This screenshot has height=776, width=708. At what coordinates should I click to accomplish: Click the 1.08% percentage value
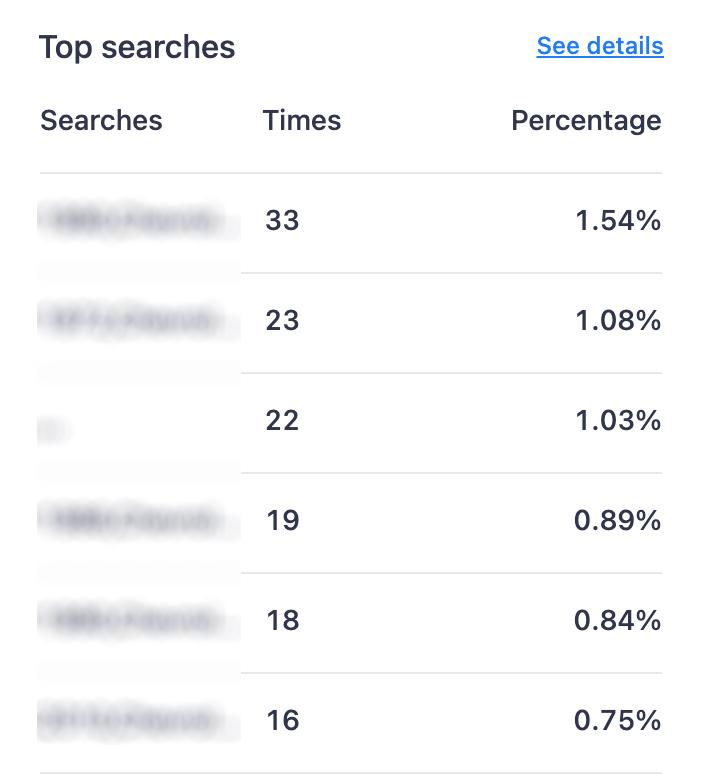618,320
